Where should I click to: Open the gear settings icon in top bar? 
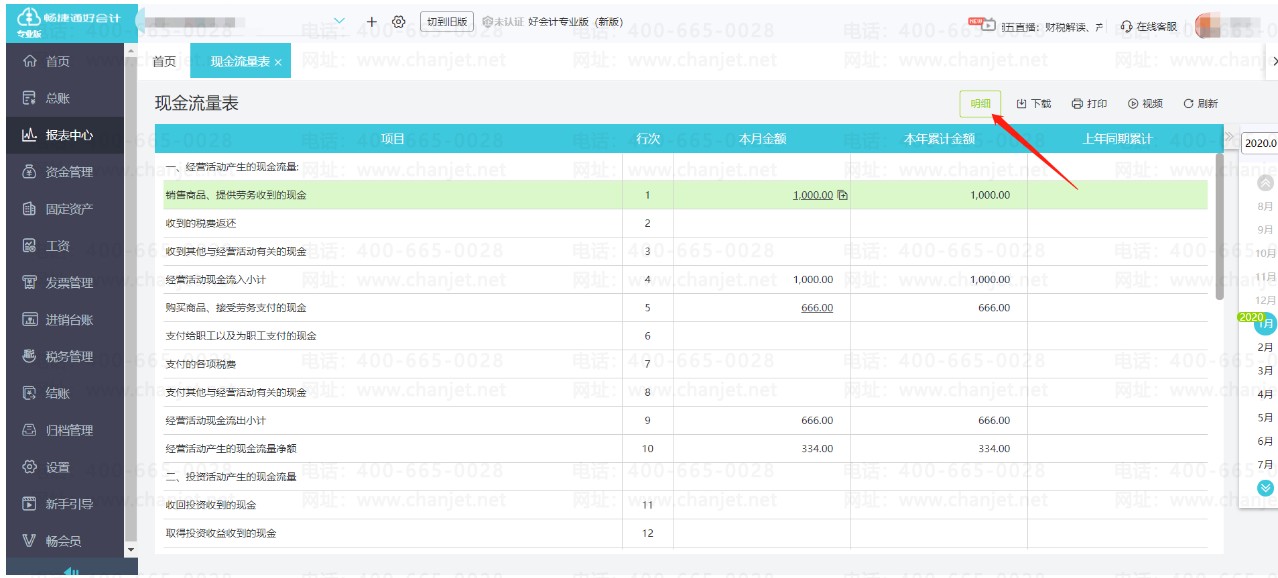pos(399,21)
